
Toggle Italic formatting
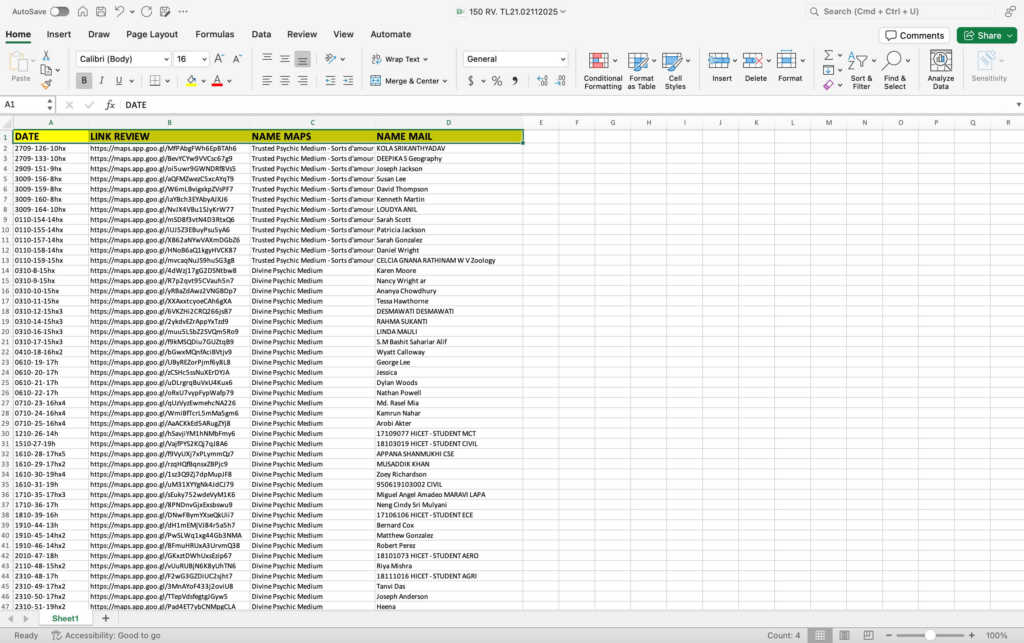(102, 81)
